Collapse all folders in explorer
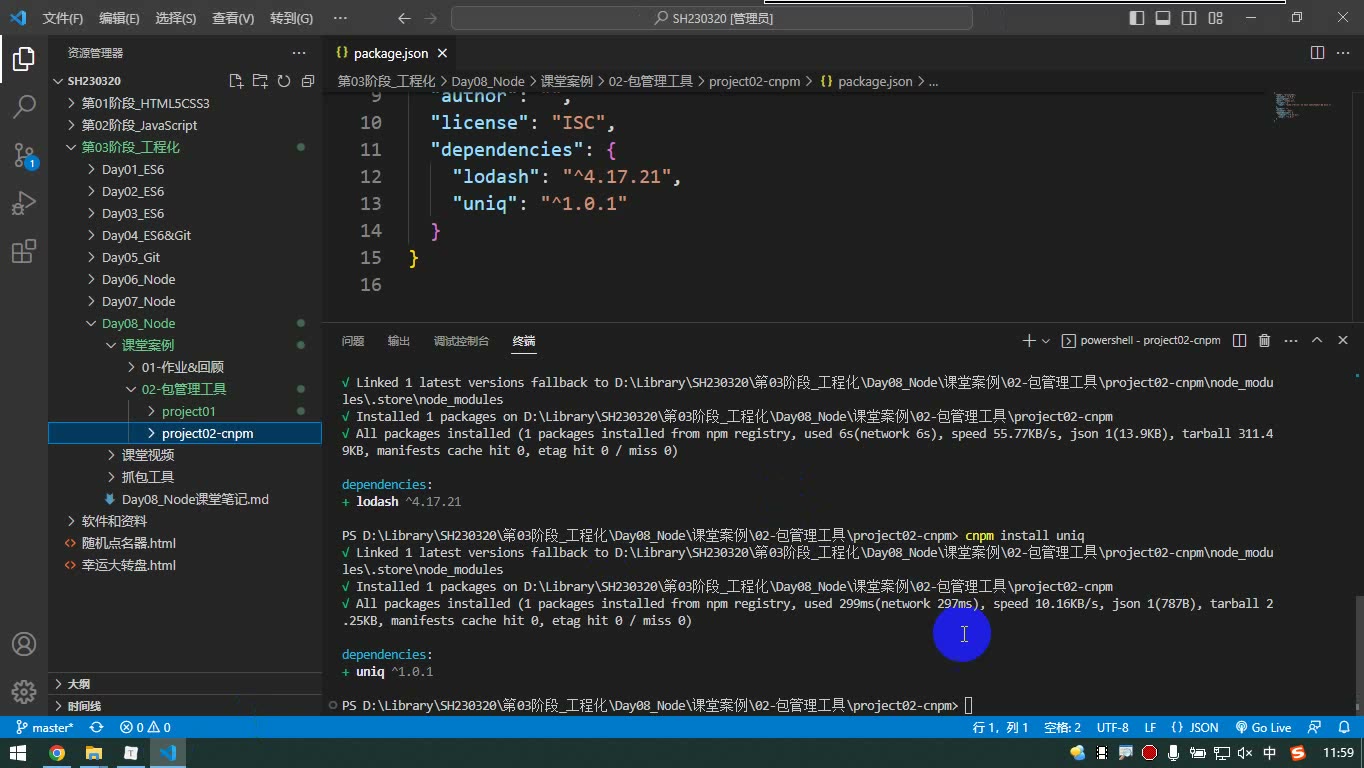 click(308, 81)
